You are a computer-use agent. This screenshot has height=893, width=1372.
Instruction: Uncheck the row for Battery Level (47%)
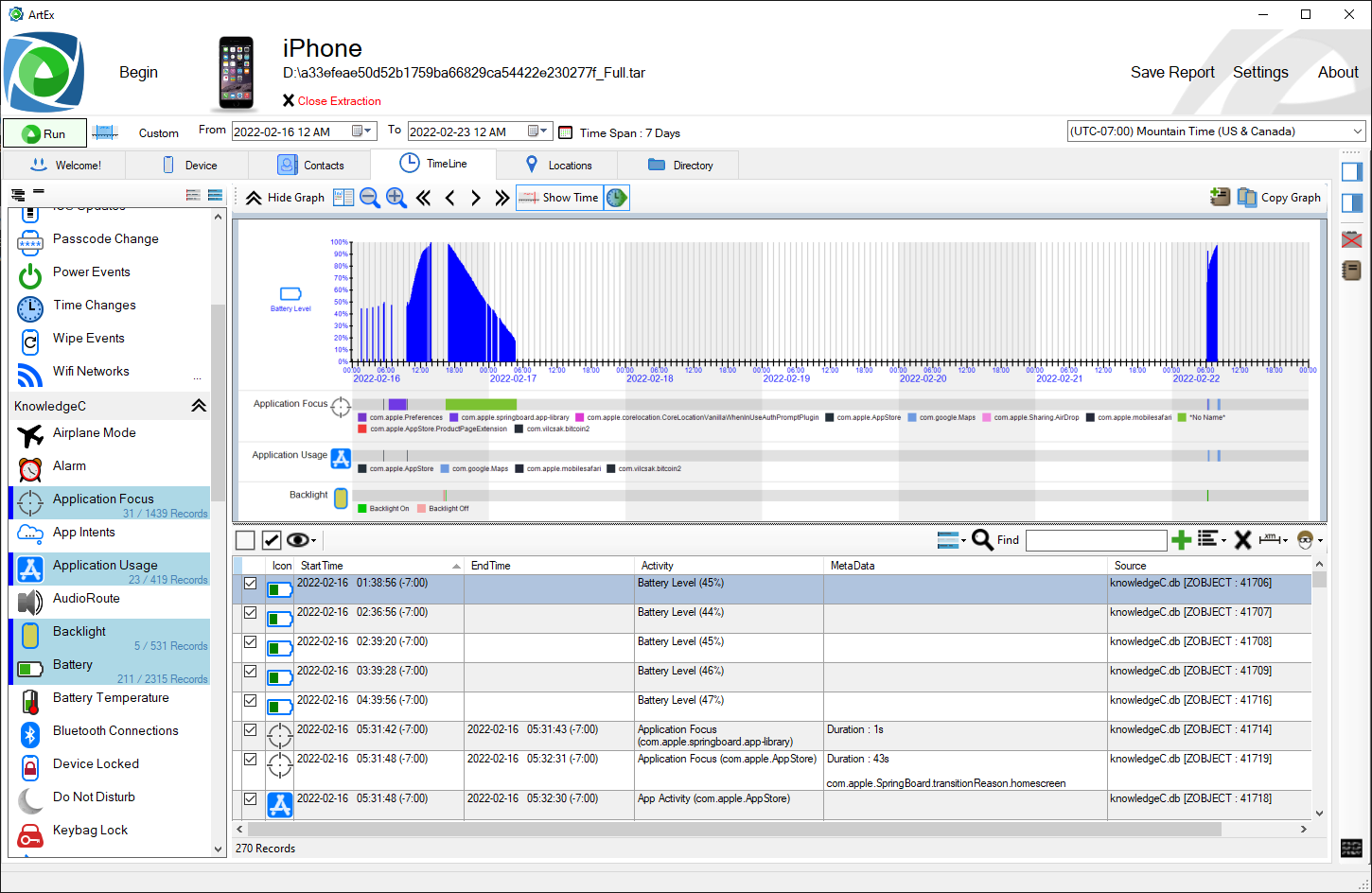coord(251,701)
